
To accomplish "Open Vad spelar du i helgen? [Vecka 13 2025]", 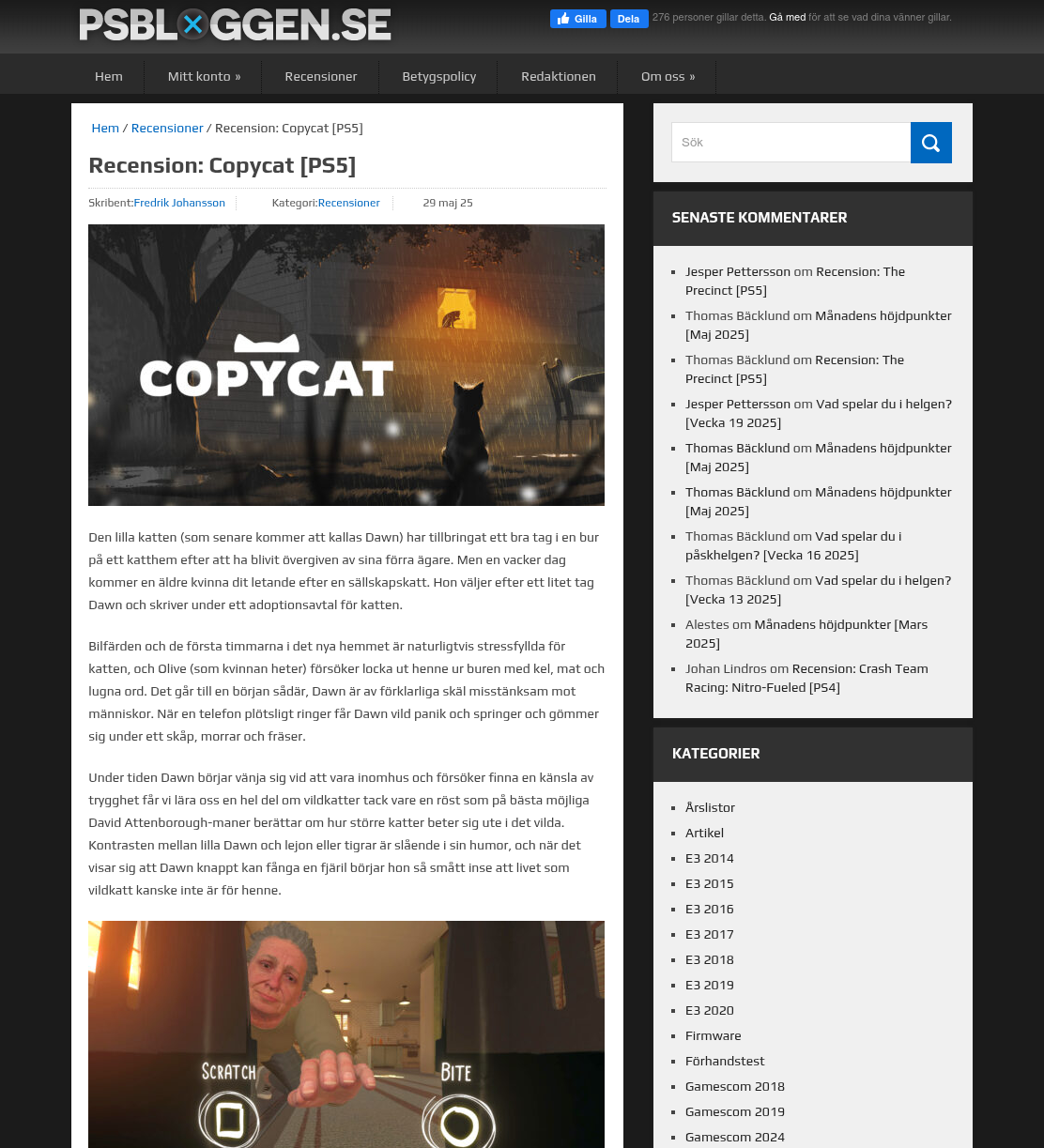I will click(x=819, y=589).
